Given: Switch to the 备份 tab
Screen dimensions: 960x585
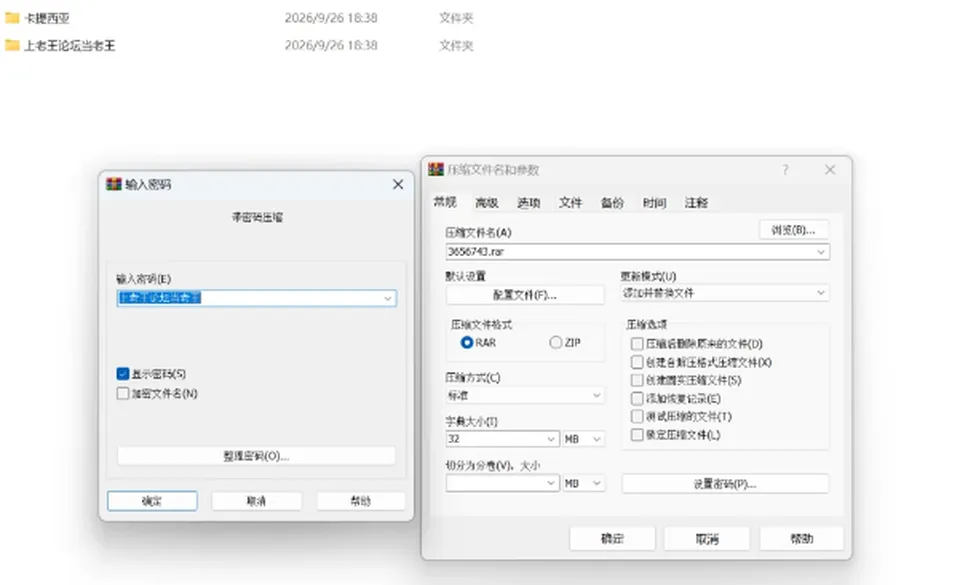Looking at the screenshot, I should click(612, 203).
